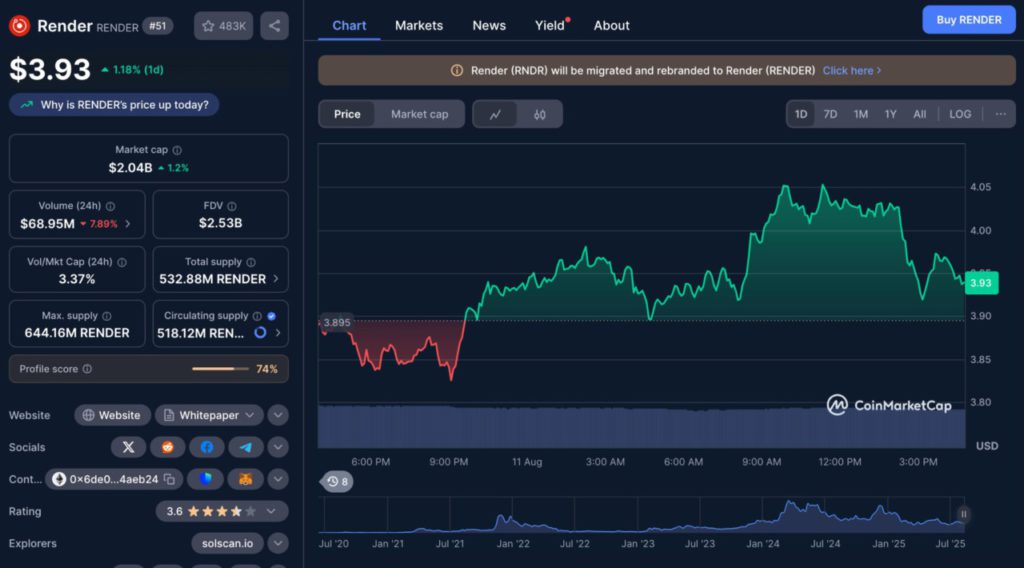The image size is (1024, 568).
Task: Open the Reddit social link
Action: click(x=167, y=447)
